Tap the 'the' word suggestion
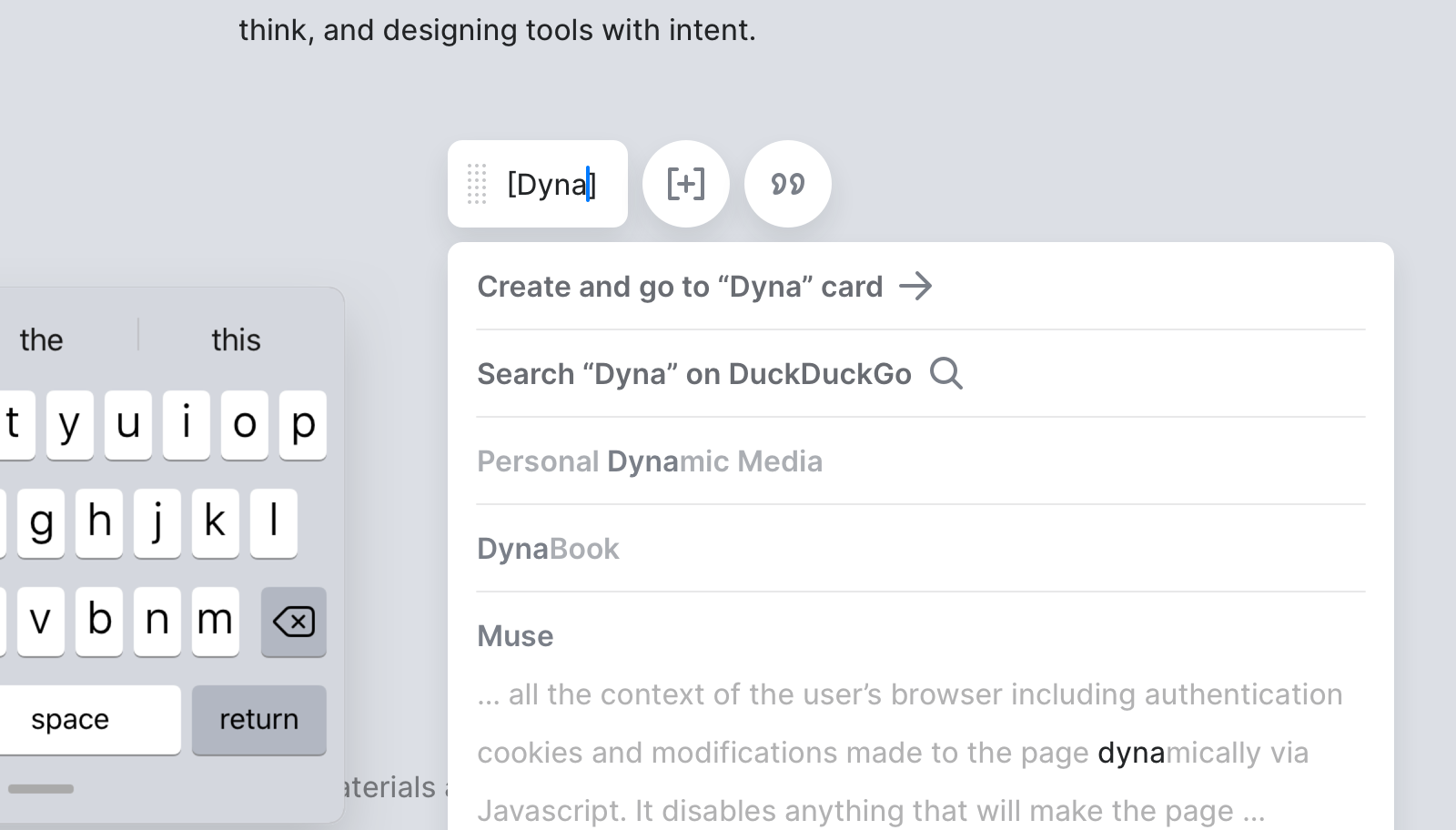The width and height of the screenshot is (1456, 830). [x=41, y=339]
